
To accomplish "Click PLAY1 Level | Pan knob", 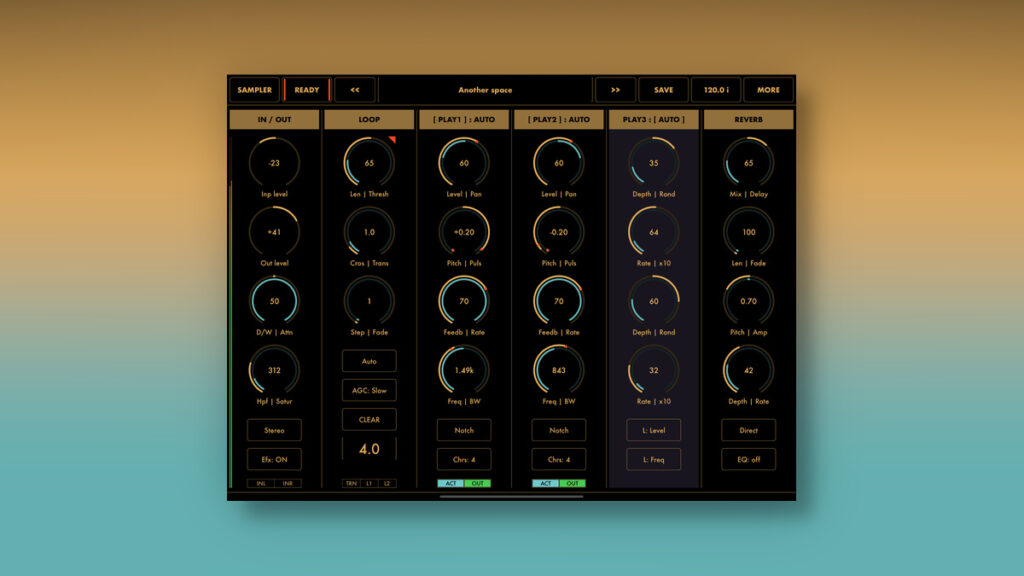I will tap(464, 163).
